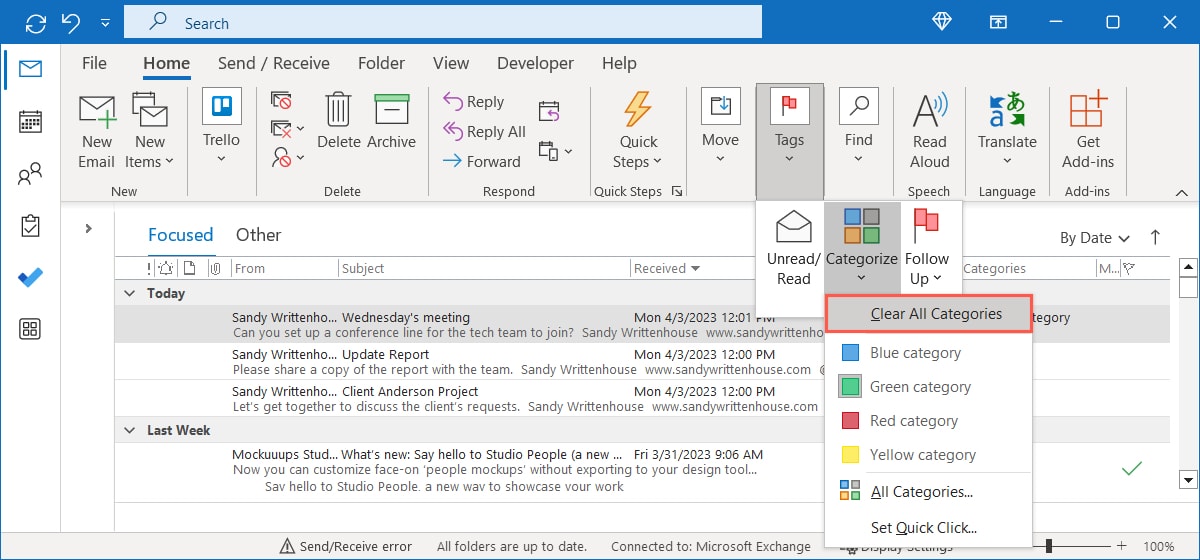Sort by the attachment paperclip column
Image resolution: width=1200 pixels, height=560 pixels.
pos(215,268)
